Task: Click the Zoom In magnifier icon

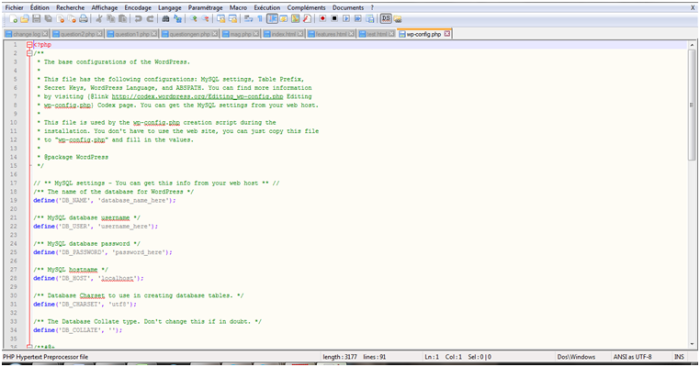Action: [x=194, y=19]
